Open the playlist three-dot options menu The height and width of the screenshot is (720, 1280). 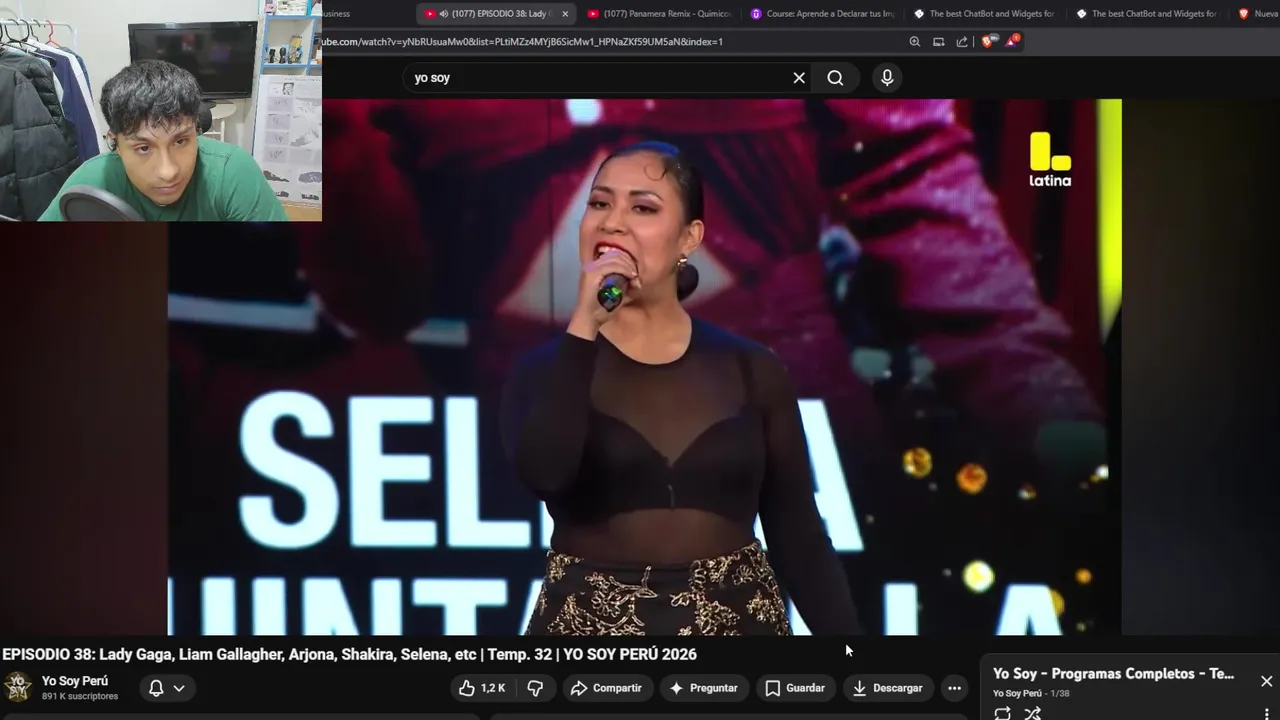tap(1267, 714)
